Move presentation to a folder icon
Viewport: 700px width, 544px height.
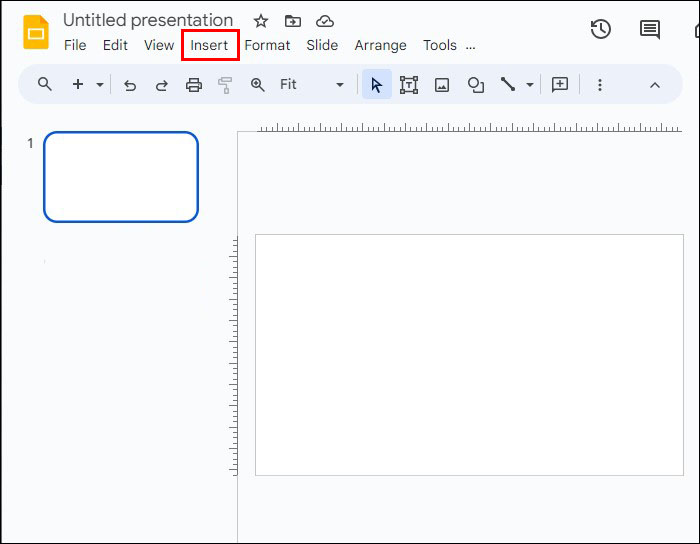coord(293,21)
